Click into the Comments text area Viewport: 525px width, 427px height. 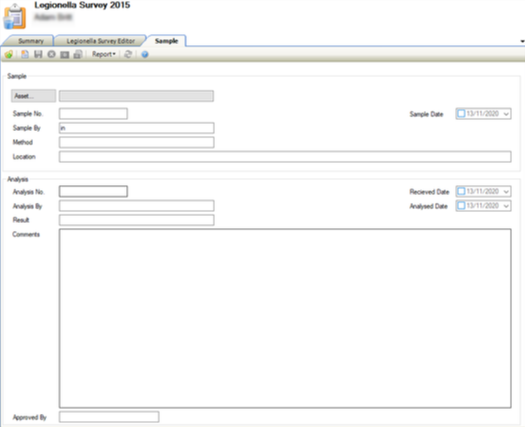285,318
